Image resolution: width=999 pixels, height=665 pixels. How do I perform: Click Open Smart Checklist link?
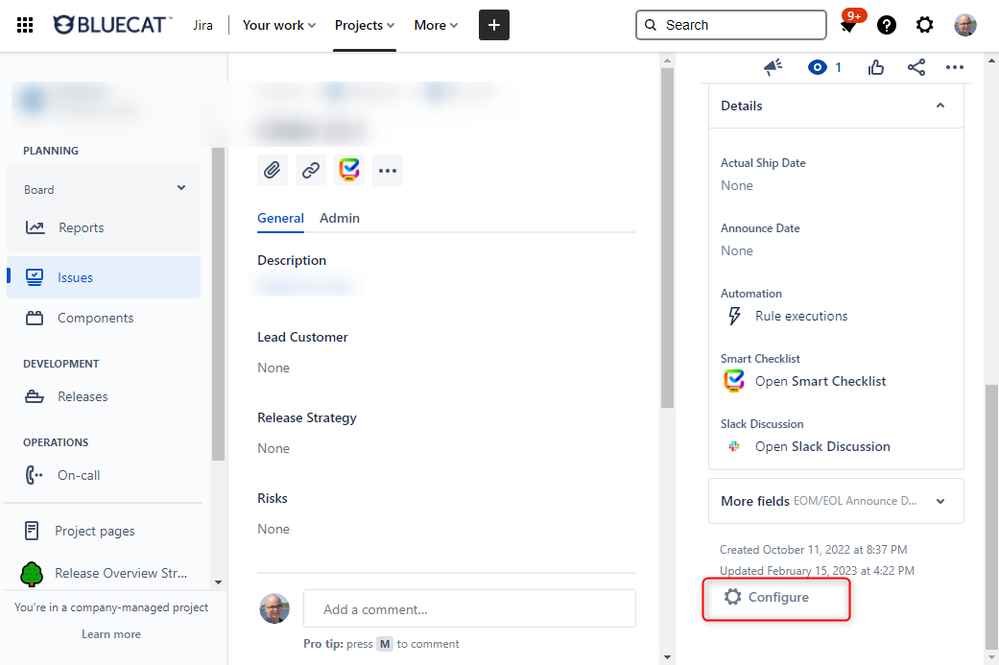[x=820, y=381]
